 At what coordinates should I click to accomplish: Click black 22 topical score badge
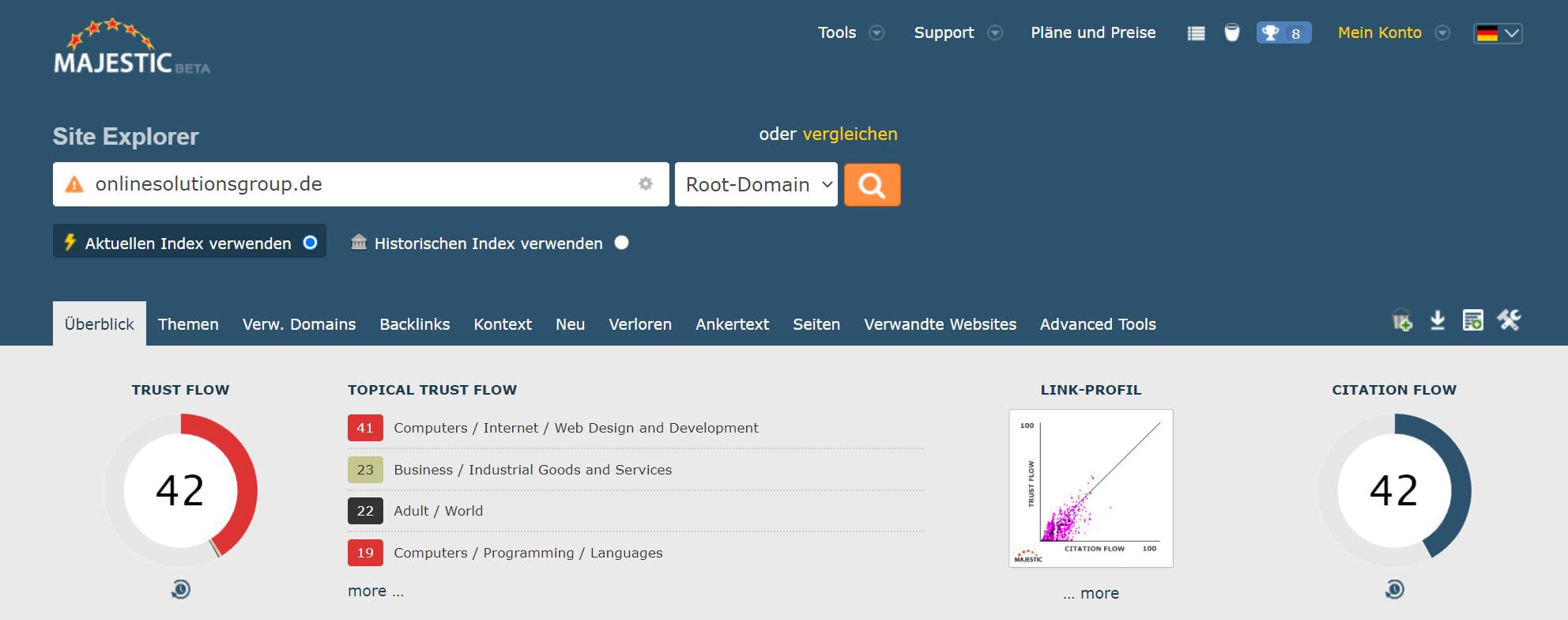click(365, 511)
